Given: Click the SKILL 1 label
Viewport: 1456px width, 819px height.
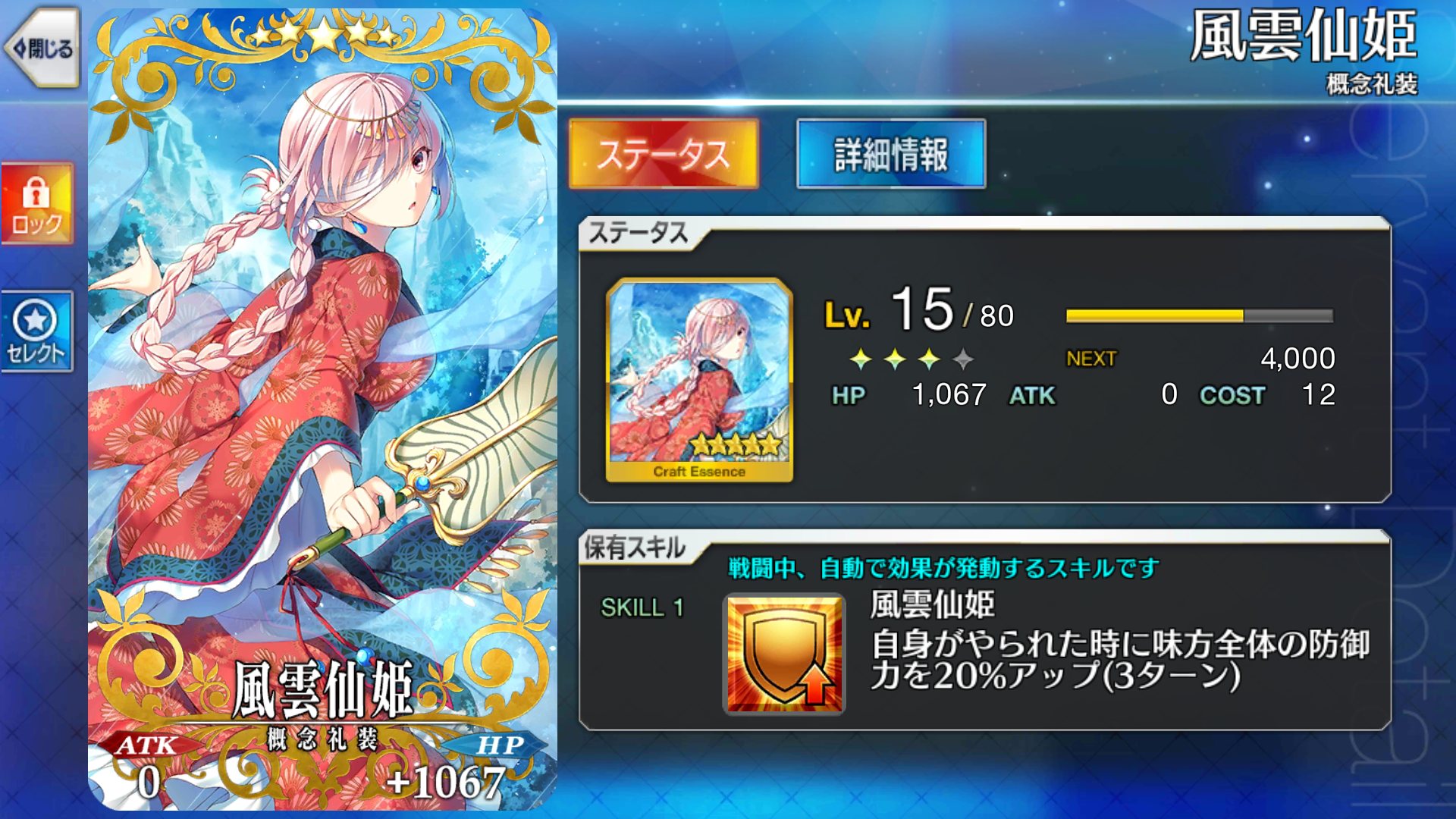Looking at the screenshot, I should point(642,607).
